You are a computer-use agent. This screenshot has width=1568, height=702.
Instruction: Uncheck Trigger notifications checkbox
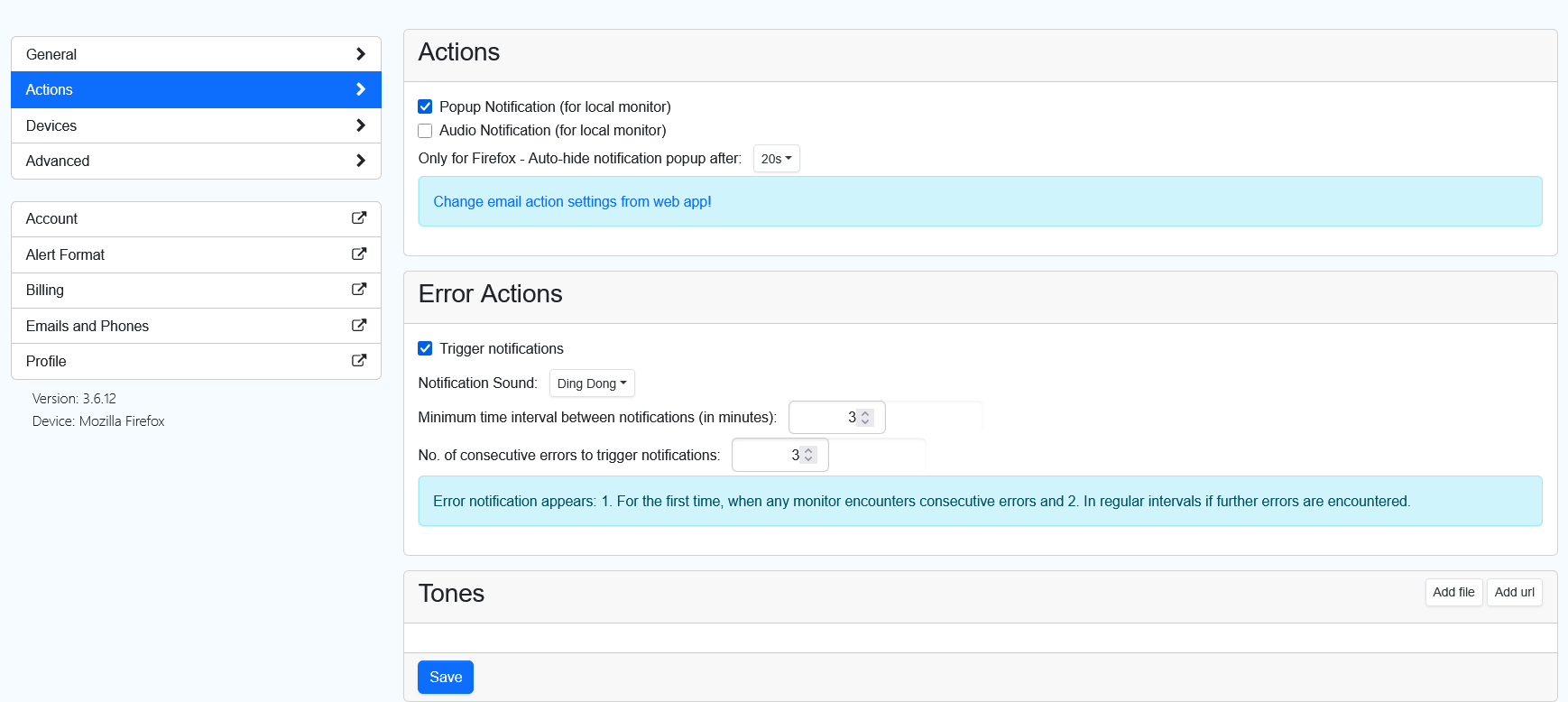(x=425, y=348)
